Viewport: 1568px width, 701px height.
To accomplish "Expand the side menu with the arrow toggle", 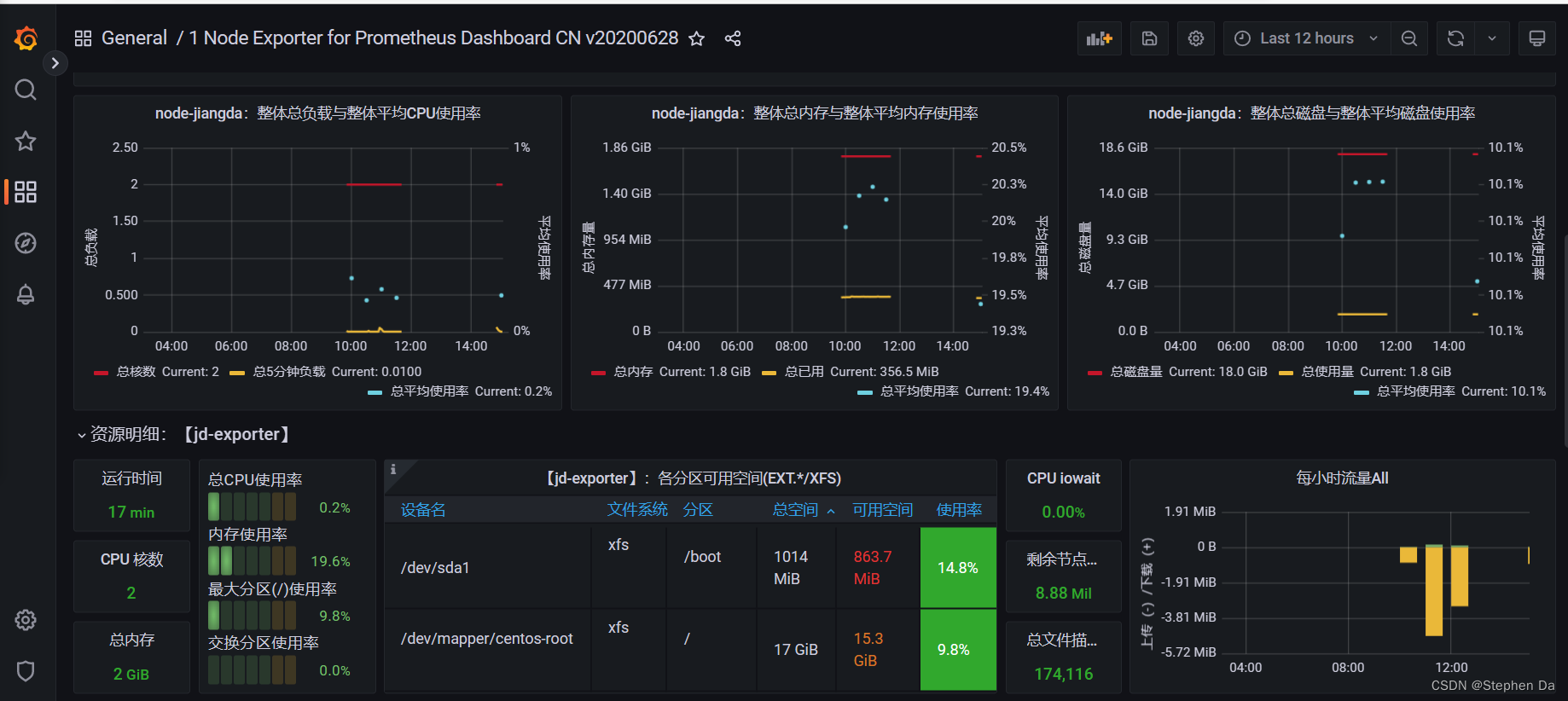I will (x=55, y=62).
